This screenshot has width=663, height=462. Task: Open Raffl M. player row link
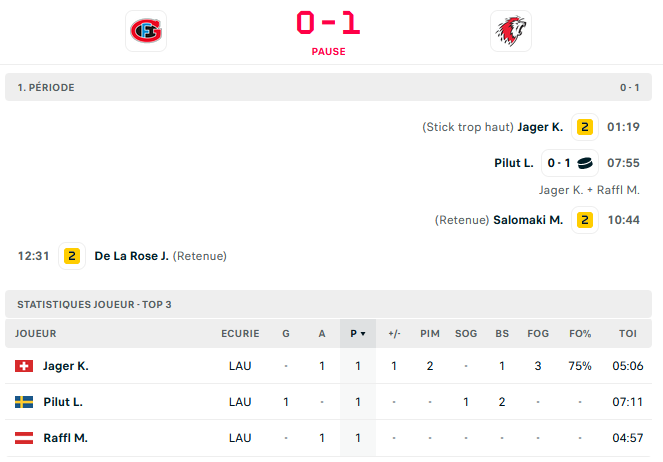(64, 438)
